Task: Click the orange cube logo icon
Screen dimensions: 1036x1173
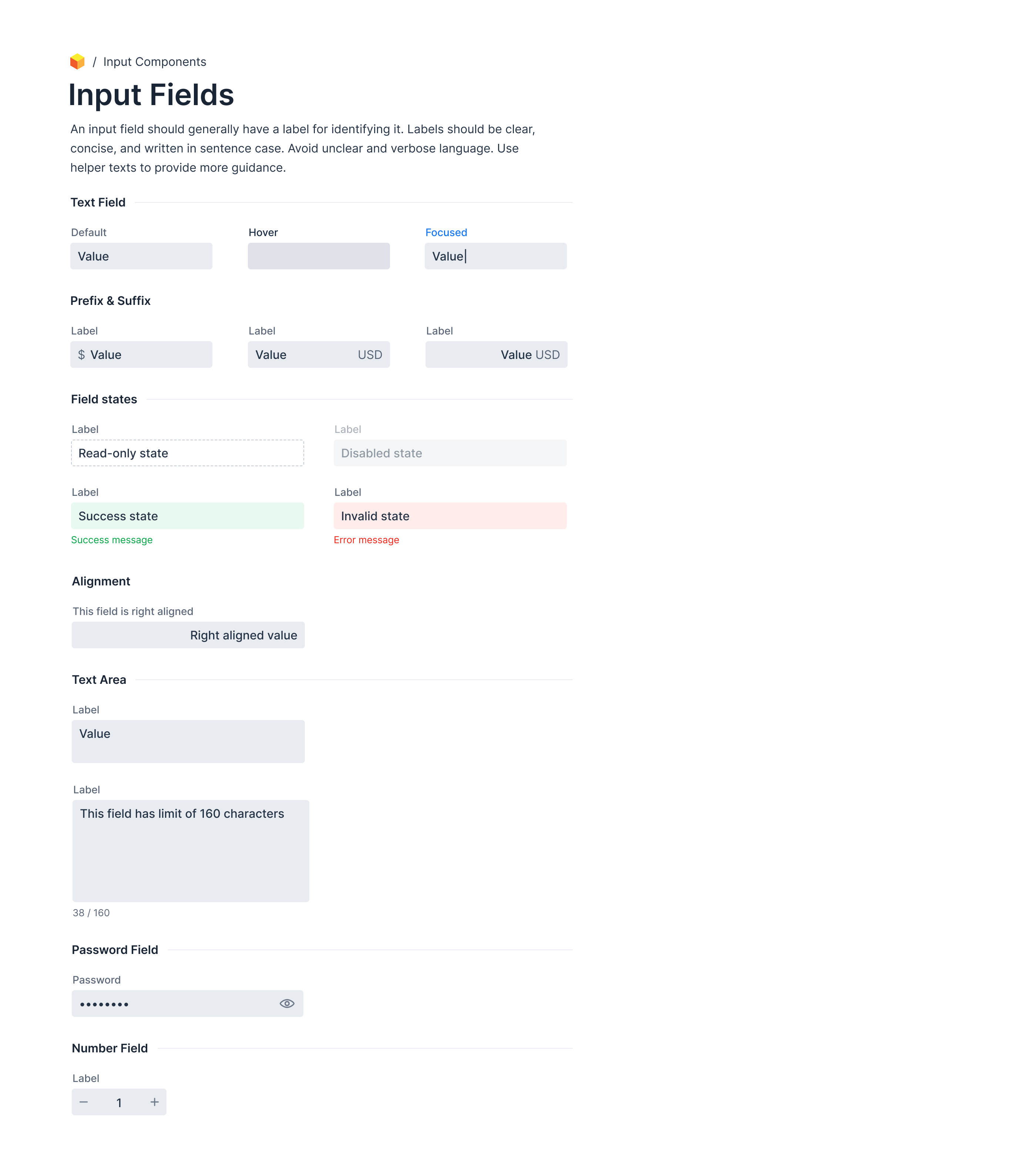Action: (x=77, y=61)
